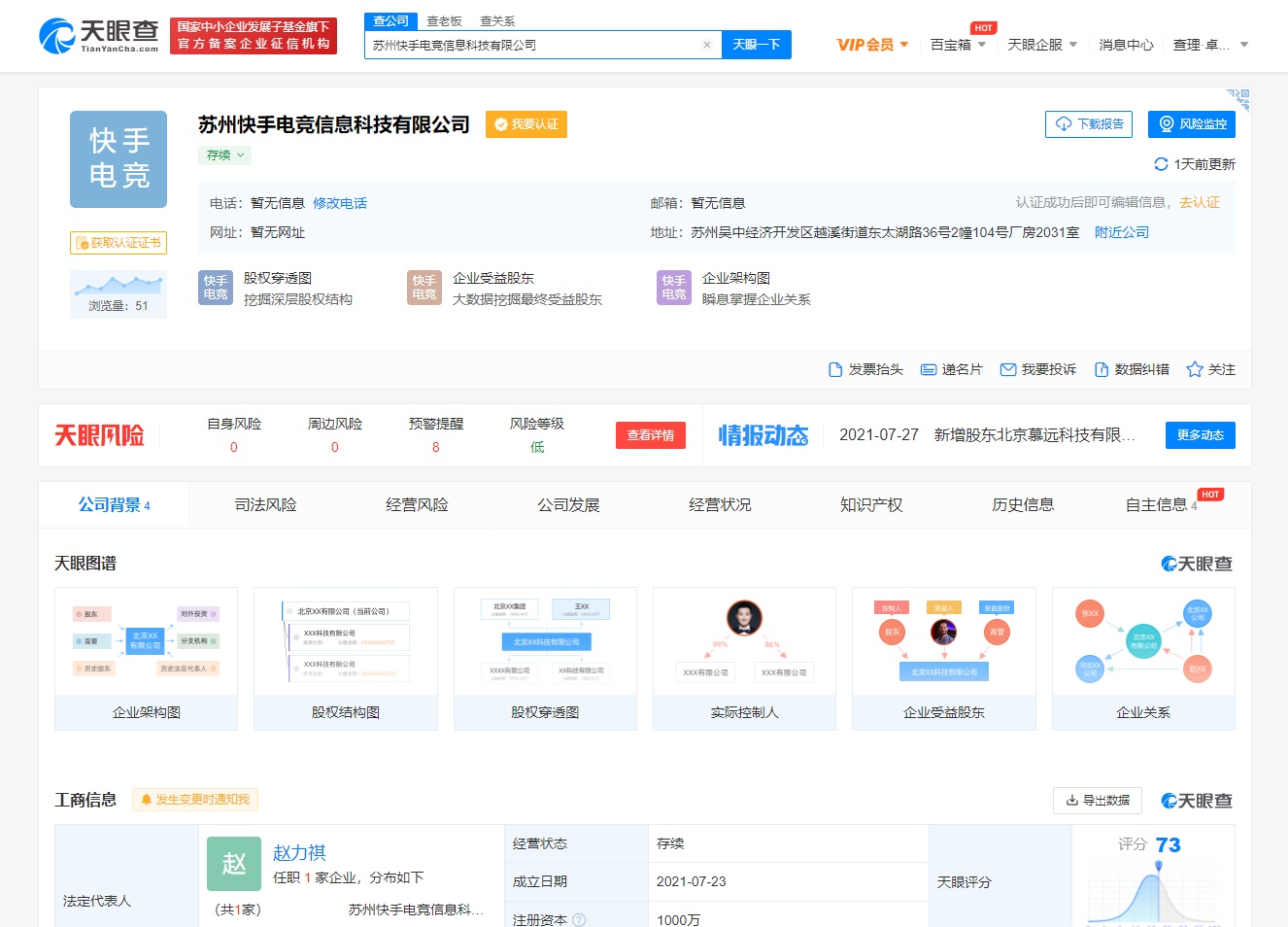Switch to 查老板 search tab
This screenshot has width=1288, height=927.
pos(445,20)
